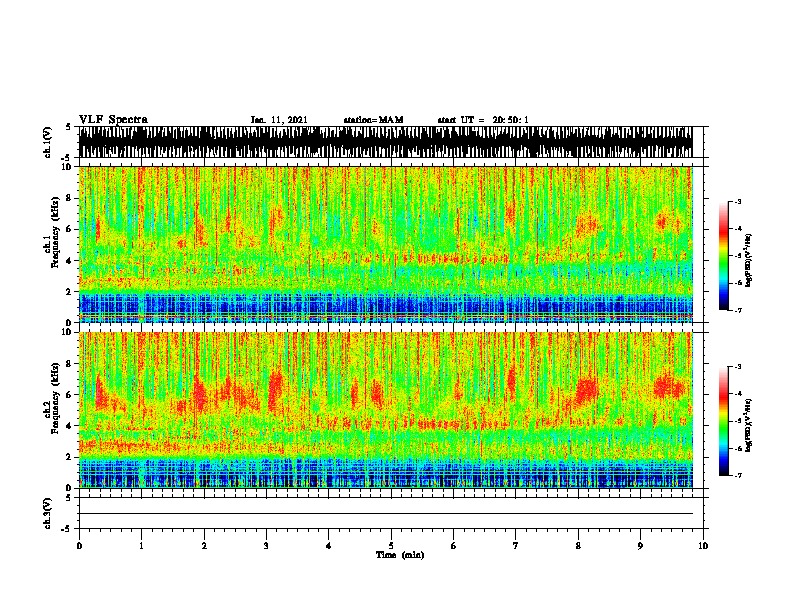Click time axis tick label 10

click(703, 546)
